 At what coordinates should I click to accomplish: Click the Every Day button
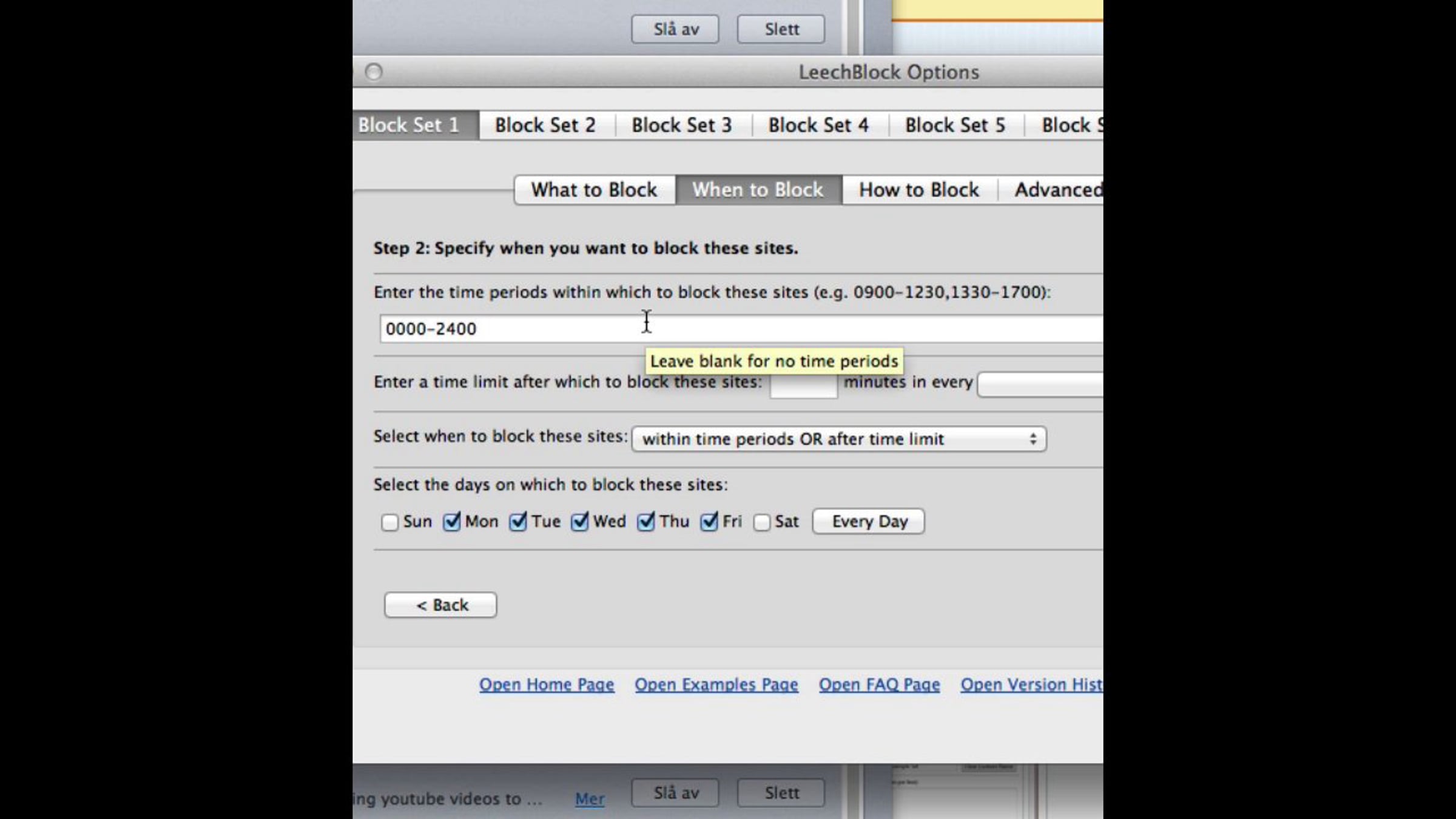click(x=869, y=521)
